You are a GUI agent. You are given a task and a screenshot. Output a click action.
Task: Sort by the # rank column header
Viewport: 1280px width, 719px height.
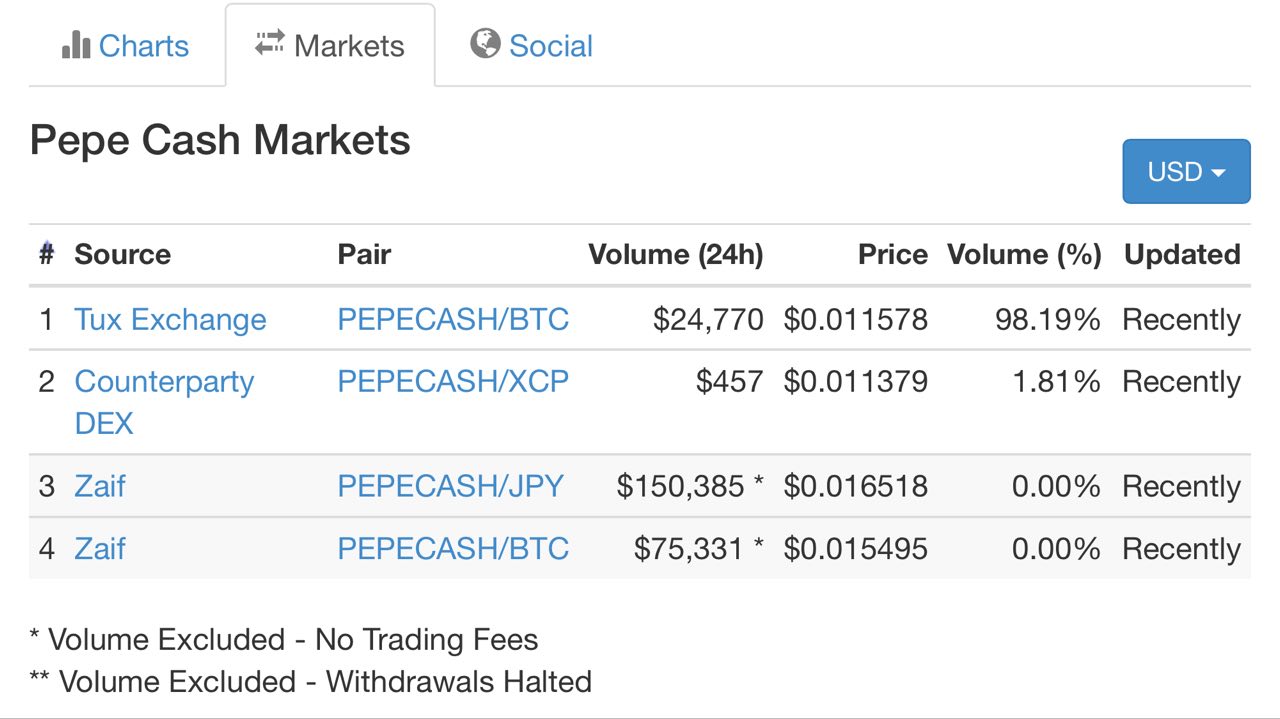click(x=46, y=254)
